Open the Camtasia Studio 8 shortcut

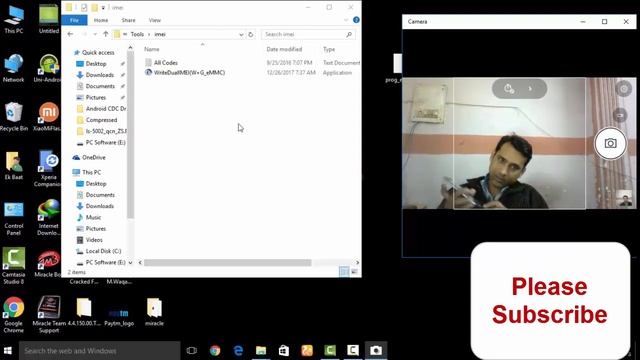(13, 266)
